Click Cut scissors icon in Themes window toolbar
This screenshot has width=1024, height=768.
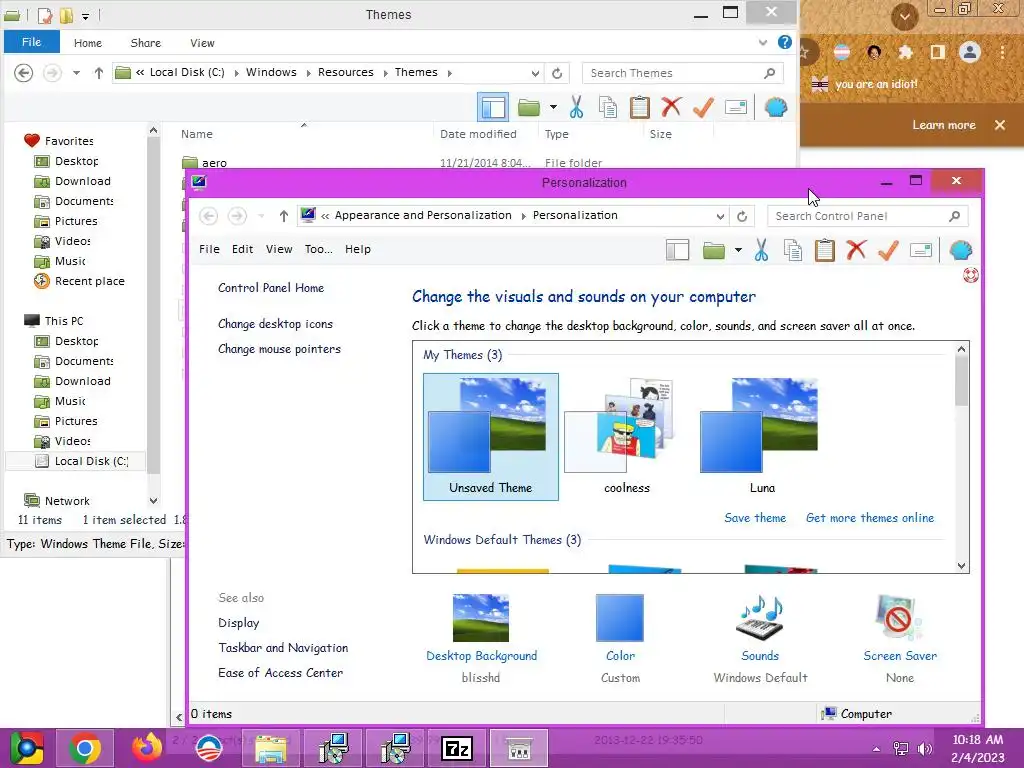[x=575, y=107]
